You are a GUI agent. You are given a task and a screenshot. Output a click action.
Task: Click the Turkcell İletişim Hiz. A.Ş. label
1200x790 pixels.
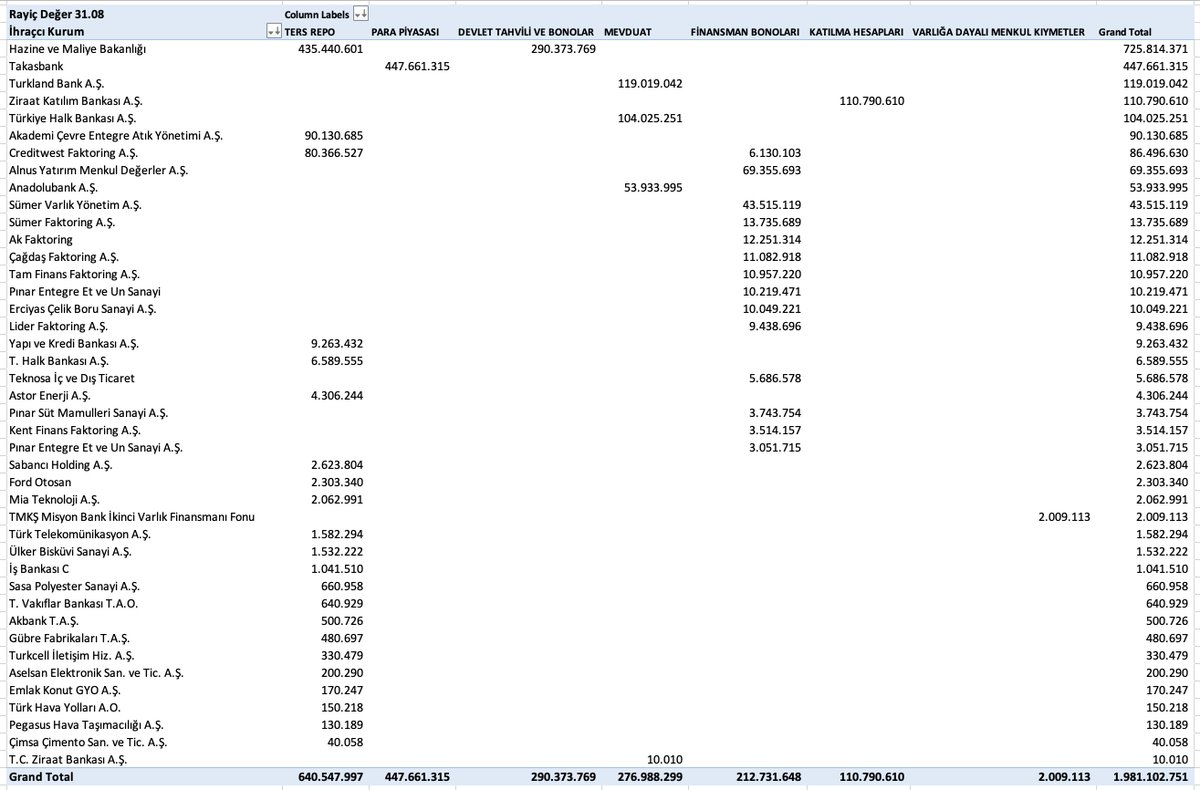pos(71,655)
